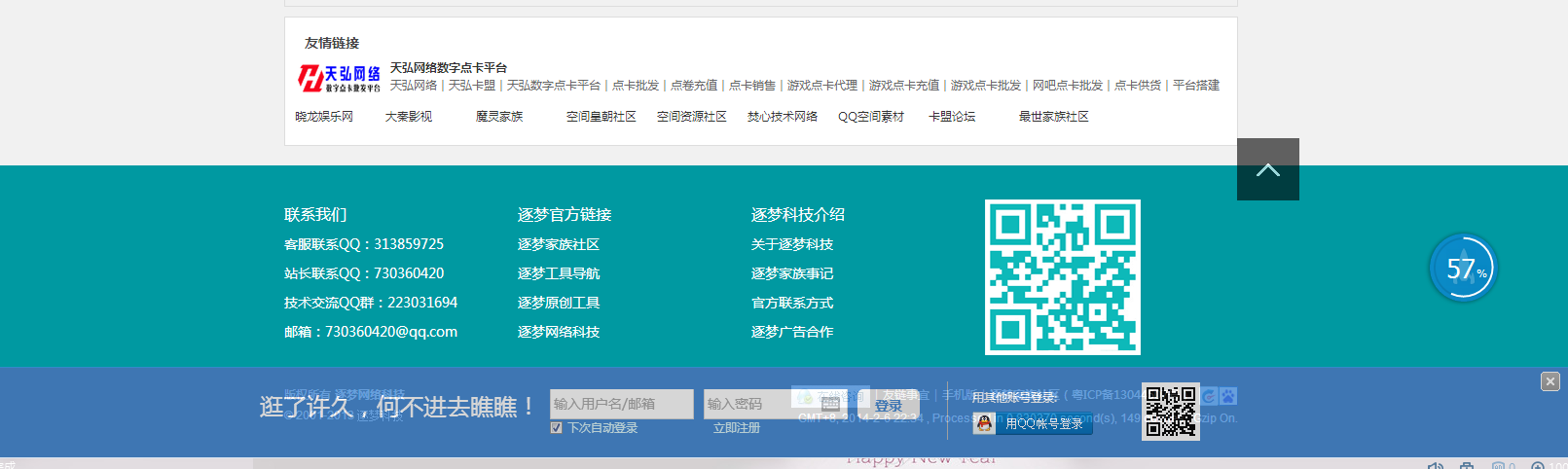Click the QQ penguin login icon
This screenshot has height=469, width=1568.
[984, 423]
